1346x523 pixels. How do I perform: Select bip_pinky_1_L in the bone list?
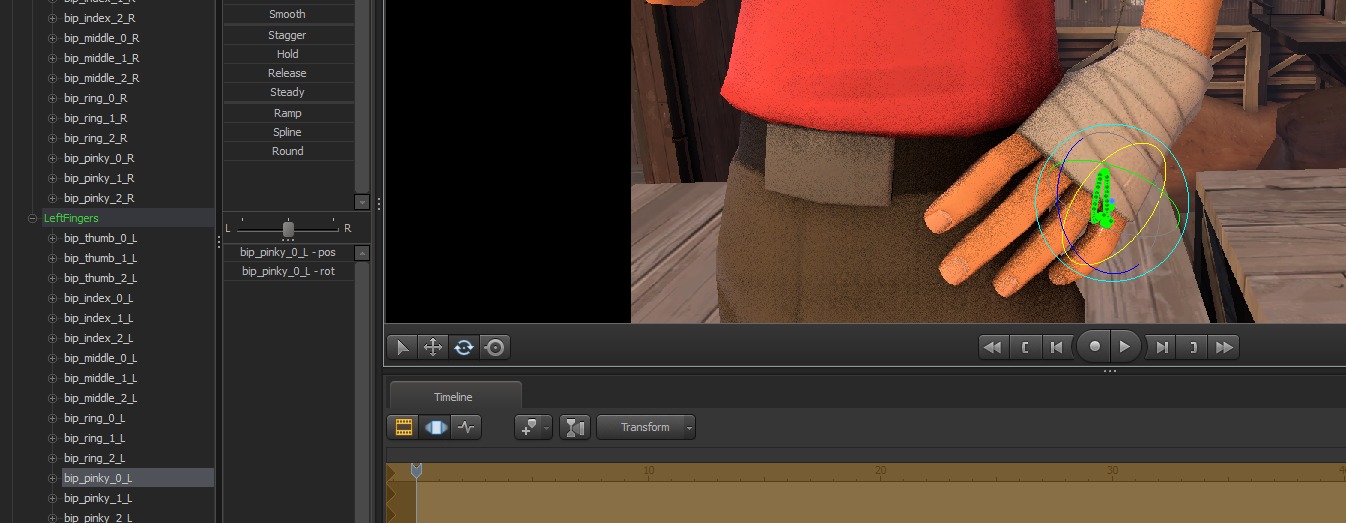[98, 498]
